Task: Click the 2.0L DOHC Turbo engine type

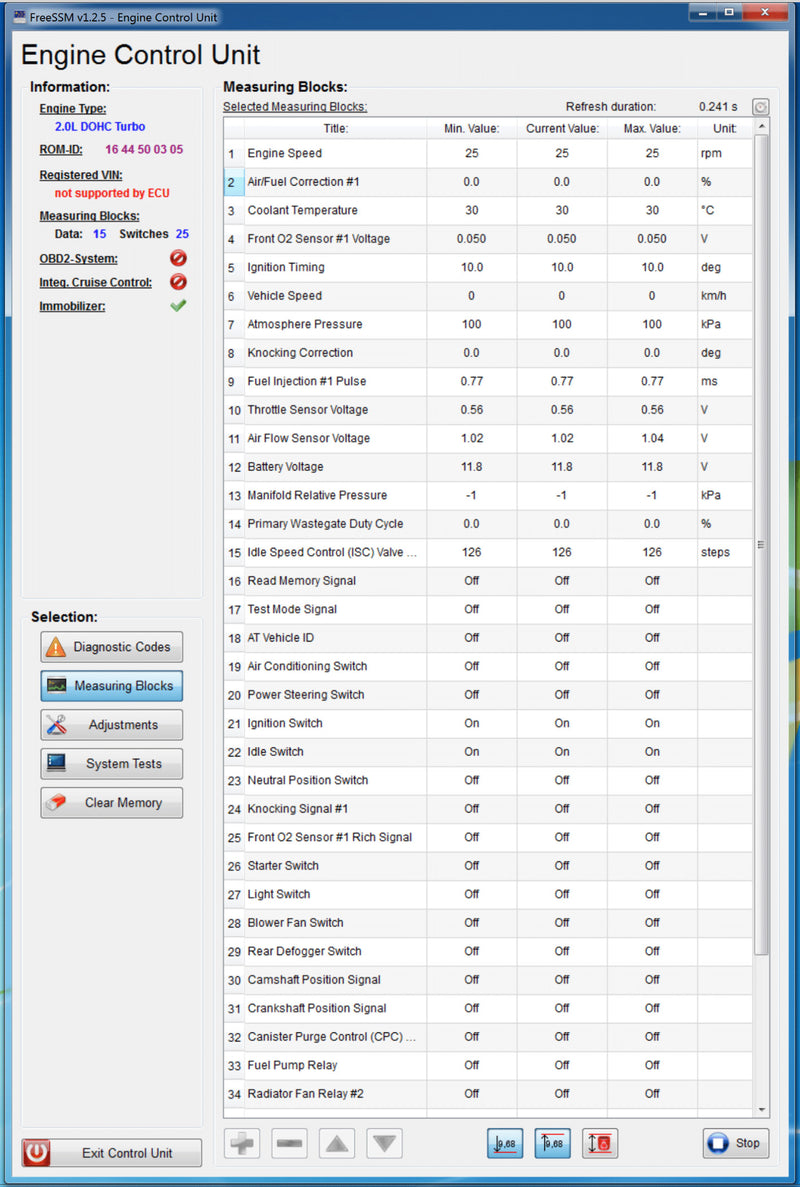Action: coord(100,126)
